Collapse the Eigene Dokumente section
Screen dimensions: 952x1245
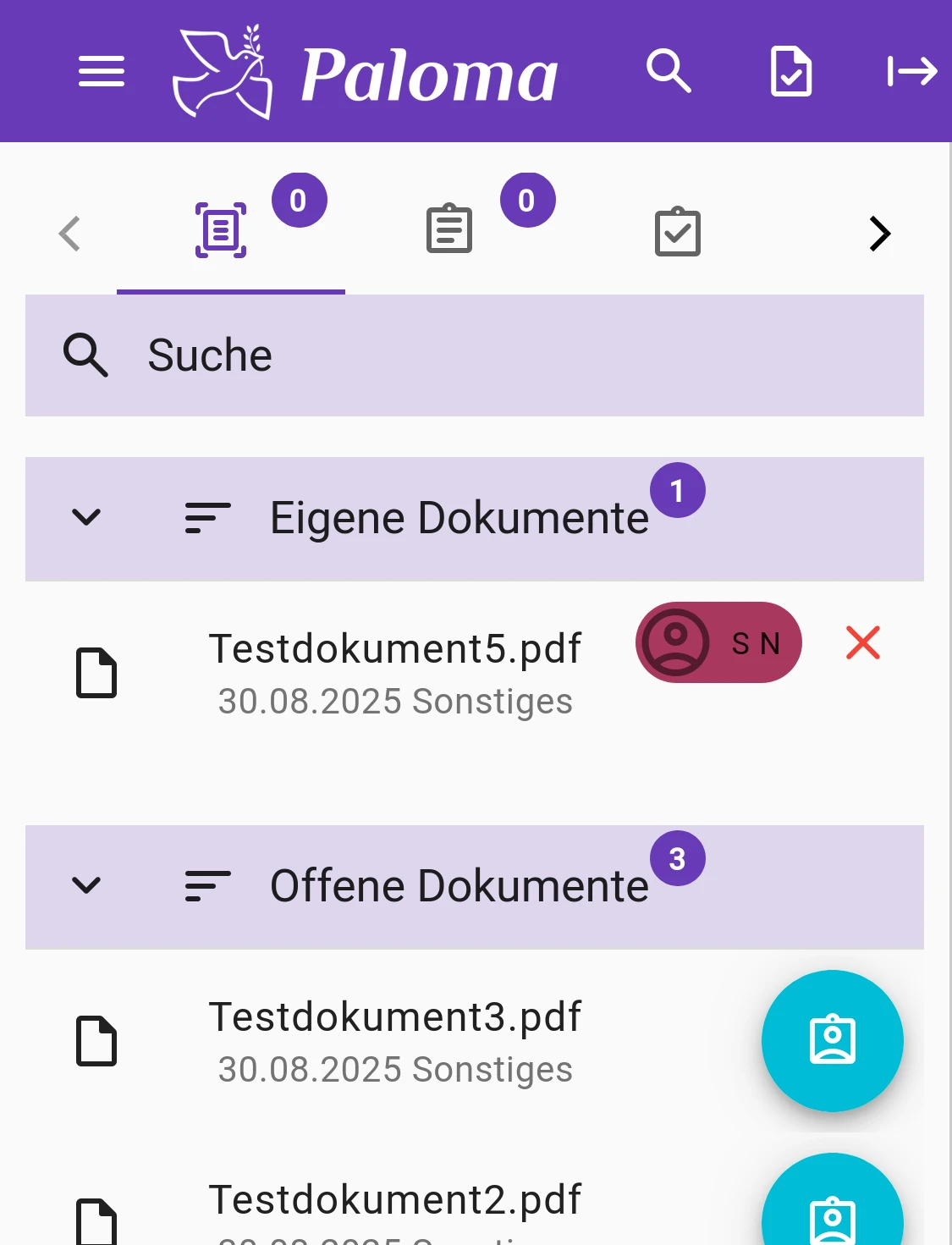tap(86, 517)
